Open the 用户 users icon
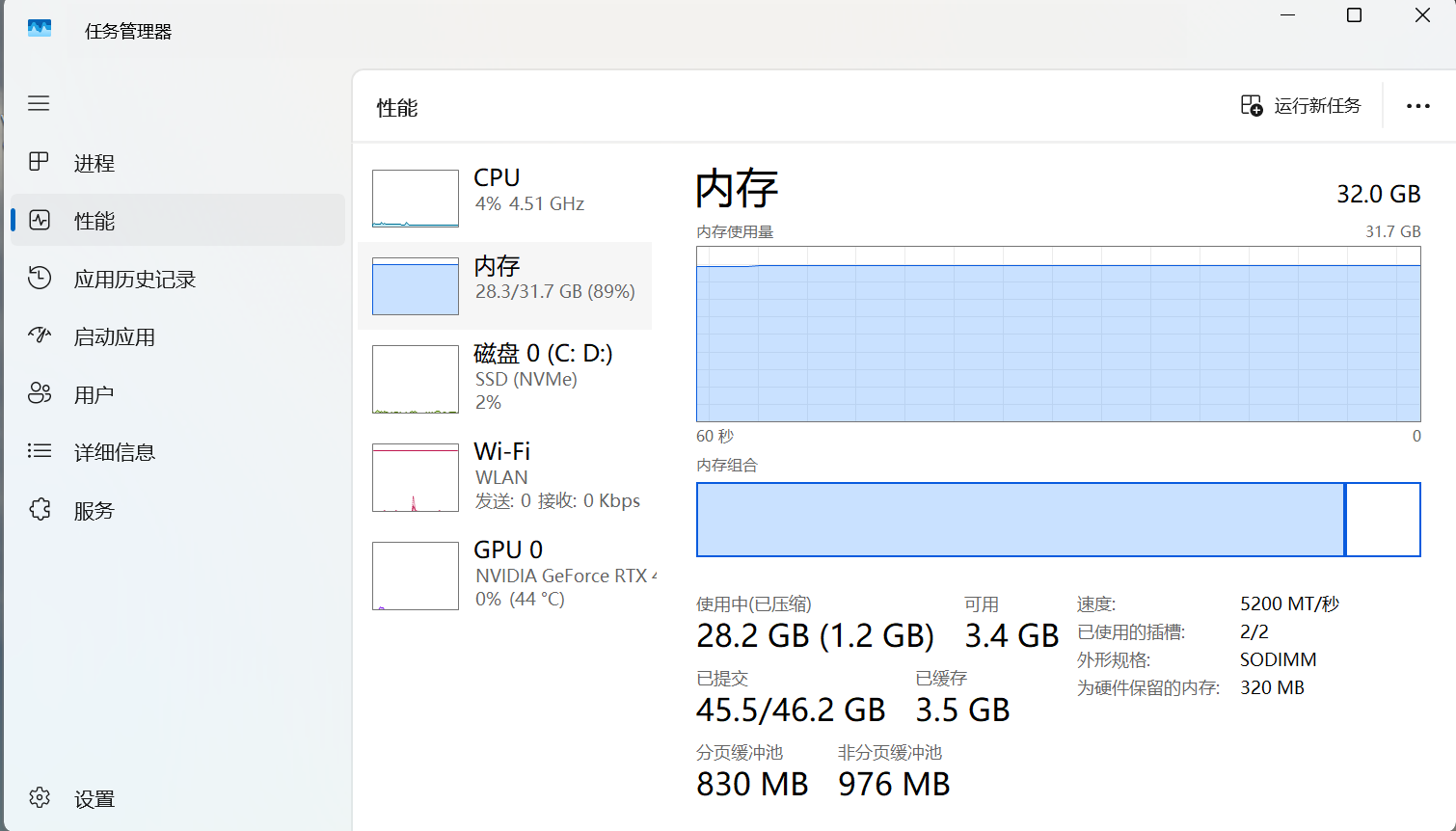 [x=39, y=393]
